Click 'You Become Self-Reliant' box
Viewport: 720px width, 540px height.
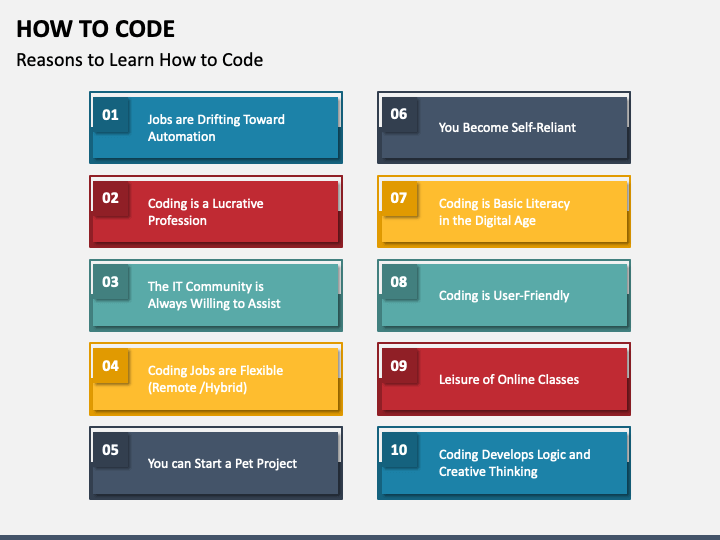pyautogui.click(x=504, y=128)
